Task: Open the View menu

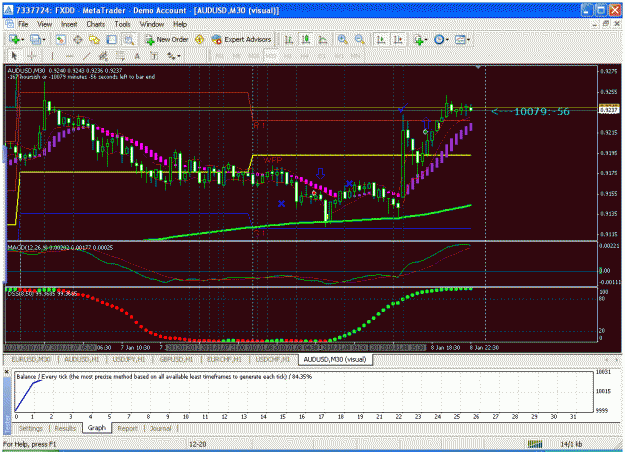Action: click(x=45, y=24)
